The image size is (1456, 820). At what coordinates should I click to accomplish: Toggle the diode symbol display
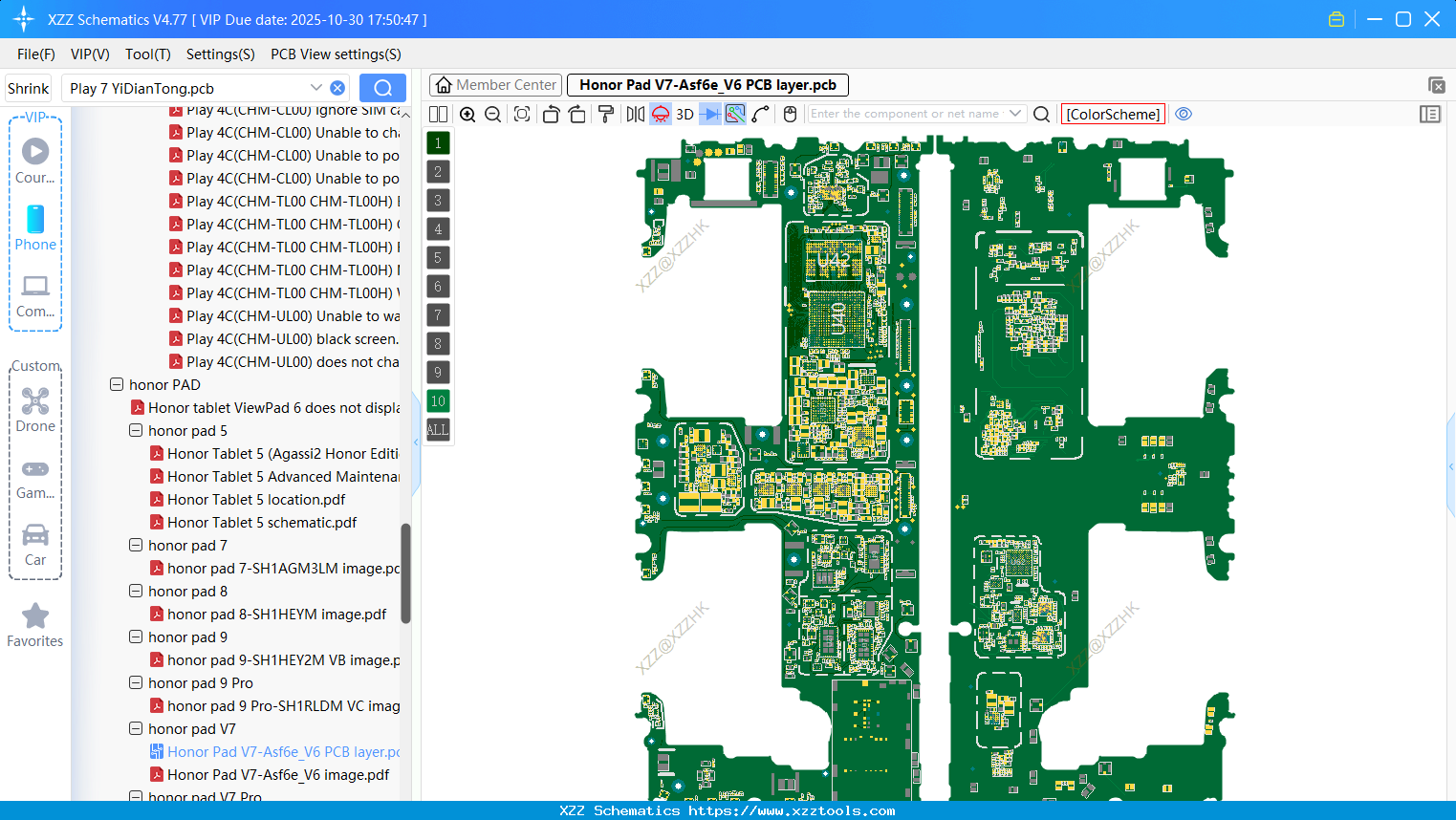coord(710,114)
